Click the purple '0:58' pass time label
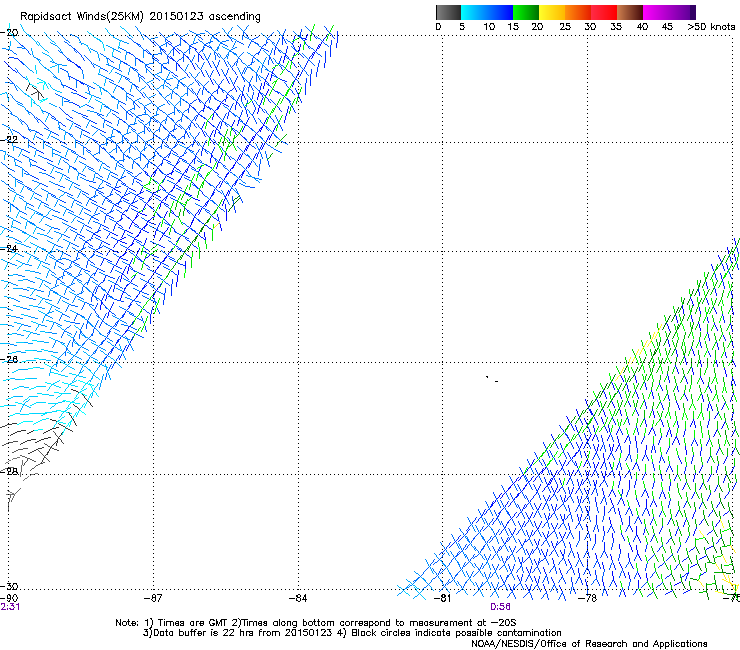Screen dimensions: 740x650 tap(500, 607)
